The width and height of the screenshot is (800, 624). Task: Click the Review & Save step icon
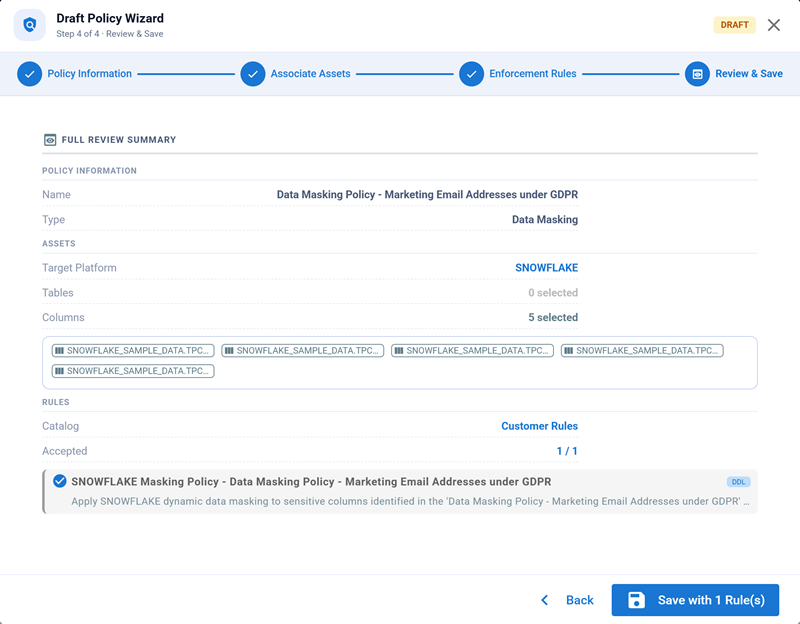coord(697,74)
